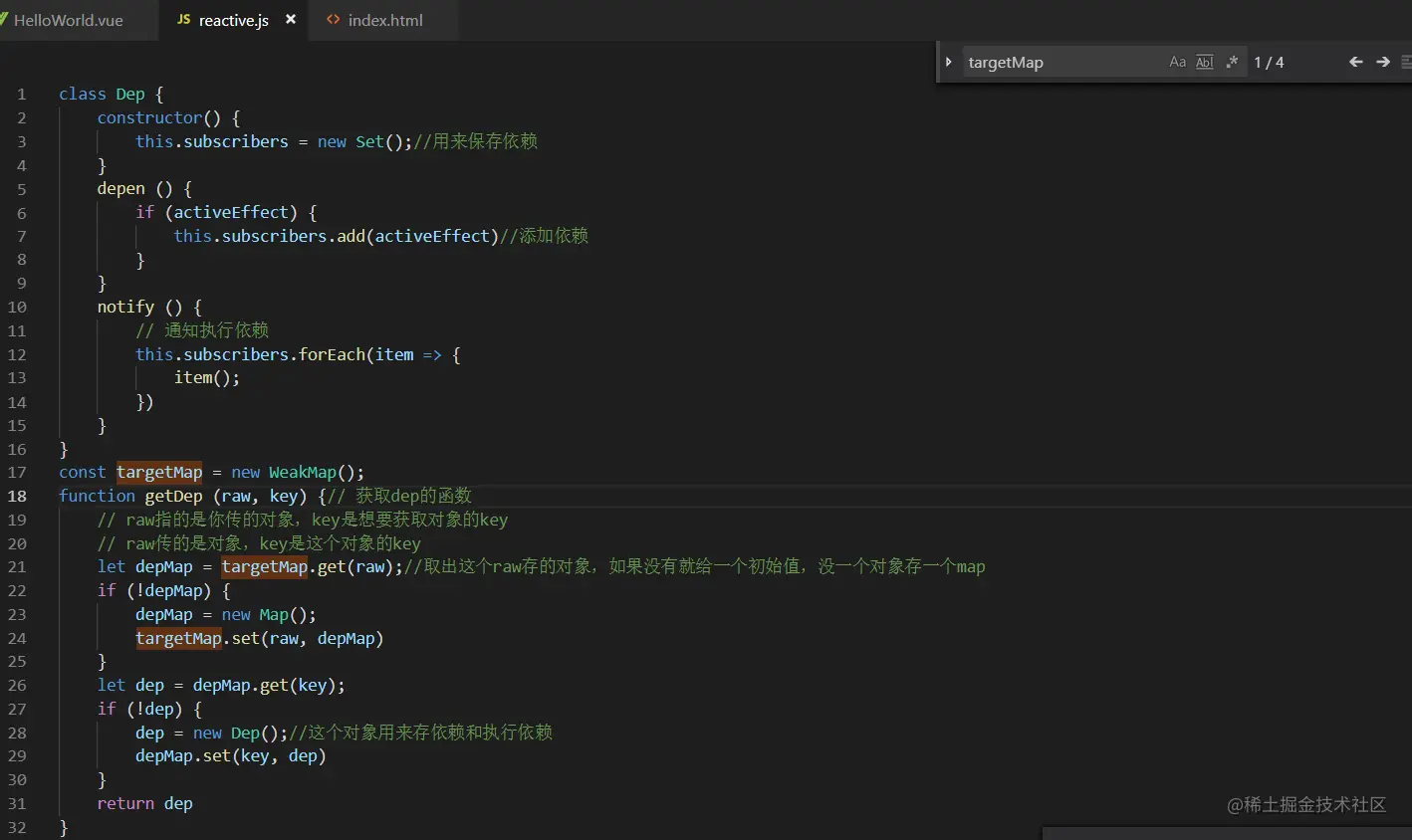Click 'notify ()' method name
Image resolution: width=1412 pixels, height=840 pixels.
tap(139, 307)
